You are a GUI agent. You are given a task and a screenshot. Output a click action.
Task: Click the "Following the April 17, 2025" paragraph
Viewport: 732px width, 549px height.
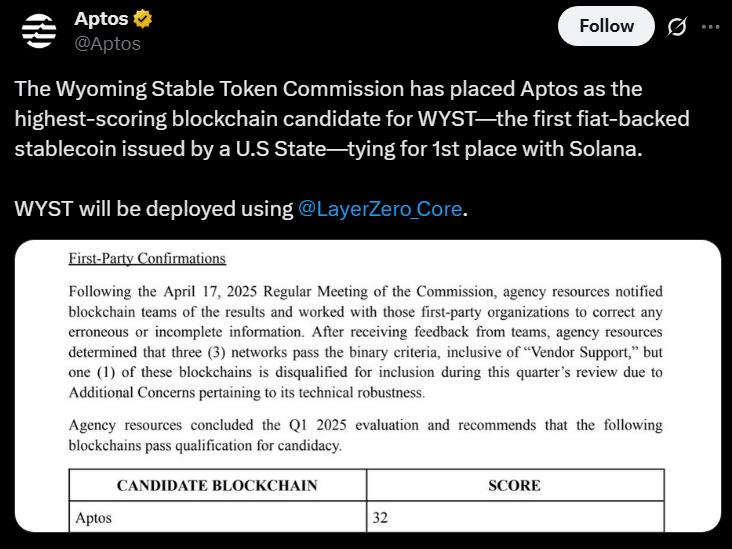coord(365,332)
